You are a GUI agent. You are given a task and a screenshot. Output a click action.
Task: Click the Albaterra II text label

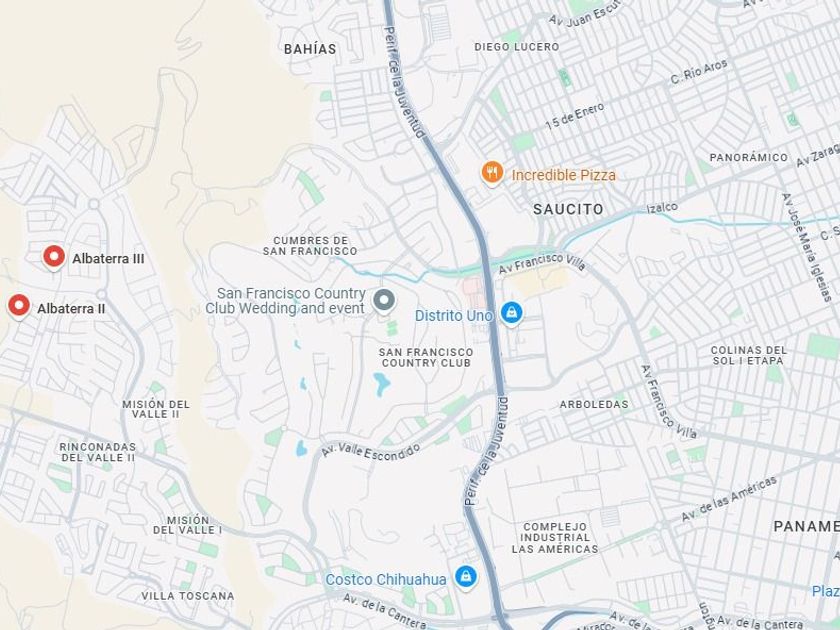pyautogui.click(x=71, y=309)
